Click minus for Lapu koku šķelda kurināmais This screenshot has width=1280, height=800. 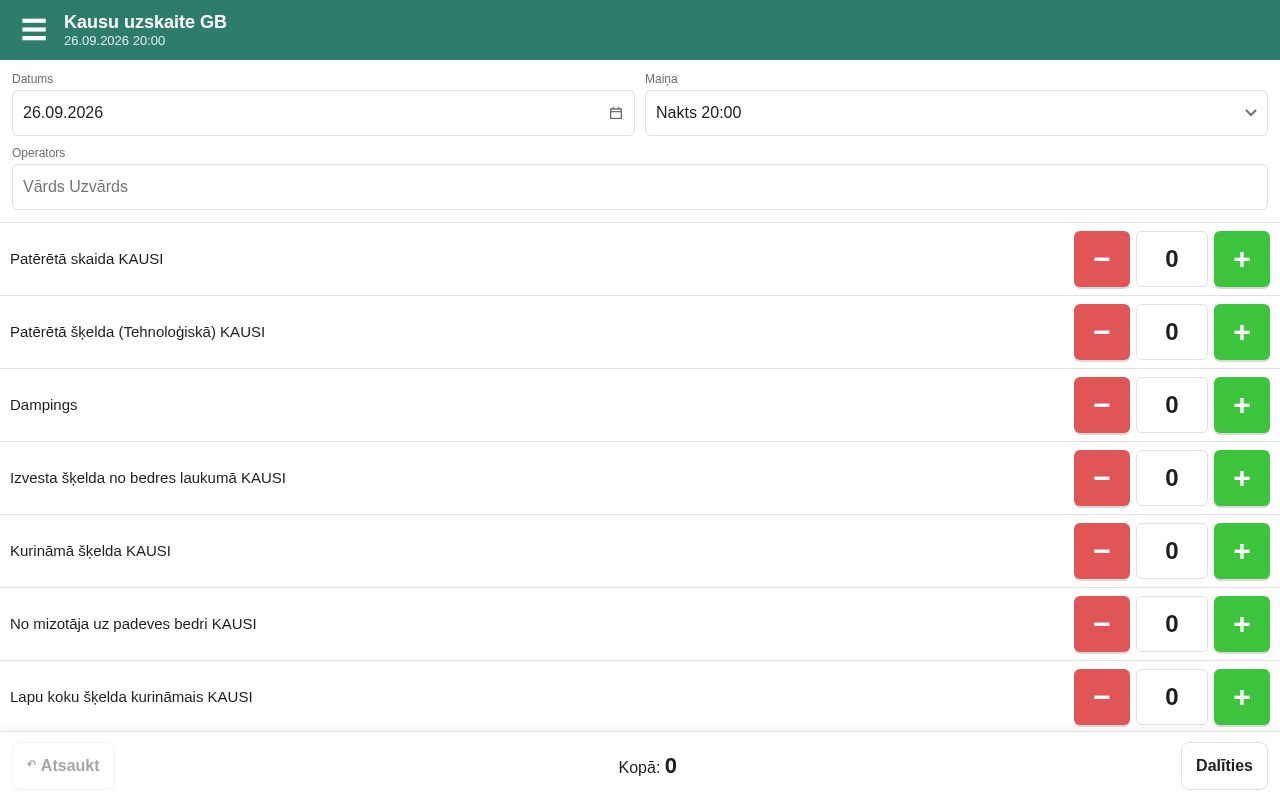(x=1102, y=697)
